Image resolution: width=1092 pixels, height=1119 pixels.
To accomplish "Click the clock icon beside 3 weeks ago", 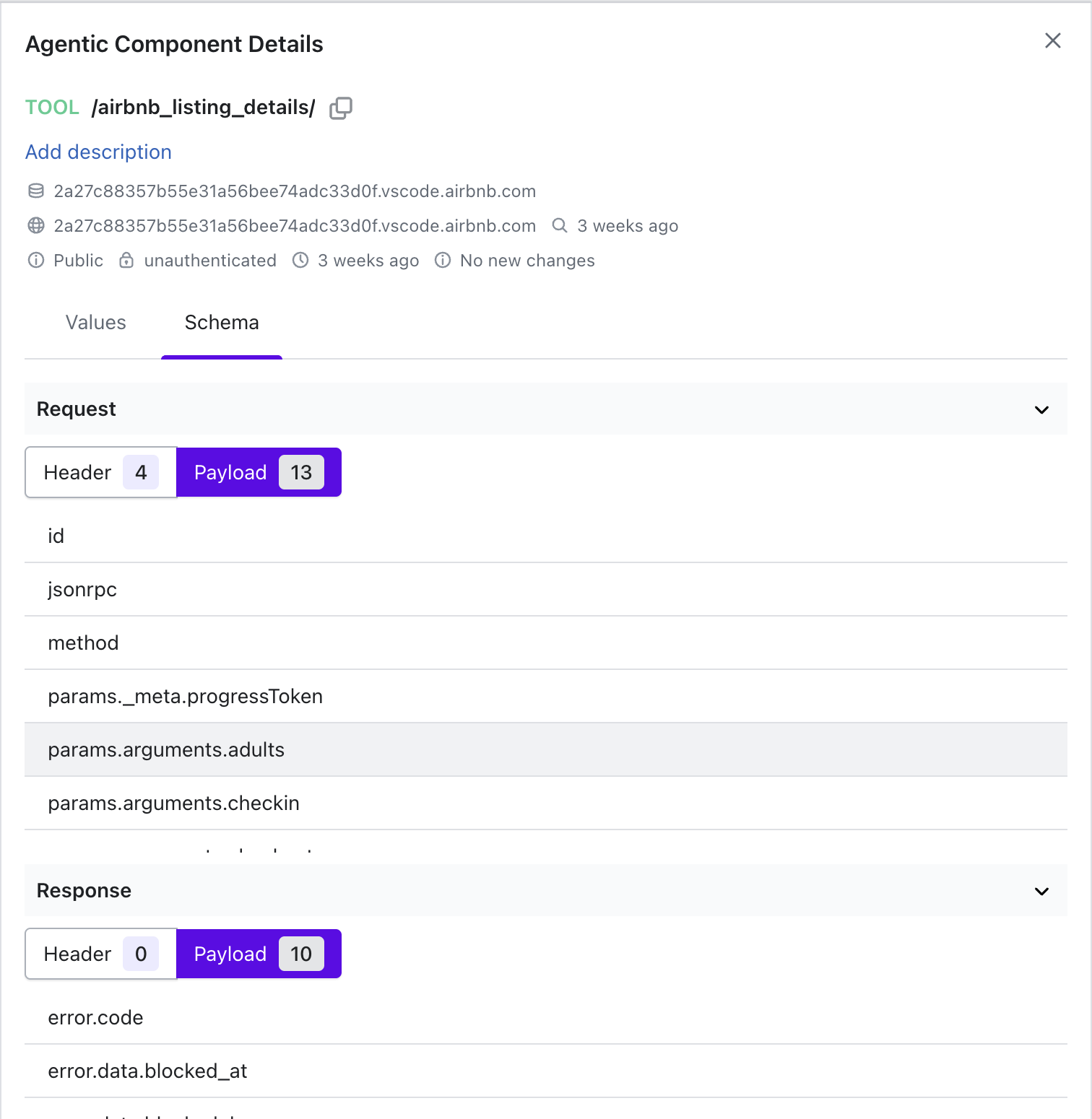I will click(x=300, y=261).
